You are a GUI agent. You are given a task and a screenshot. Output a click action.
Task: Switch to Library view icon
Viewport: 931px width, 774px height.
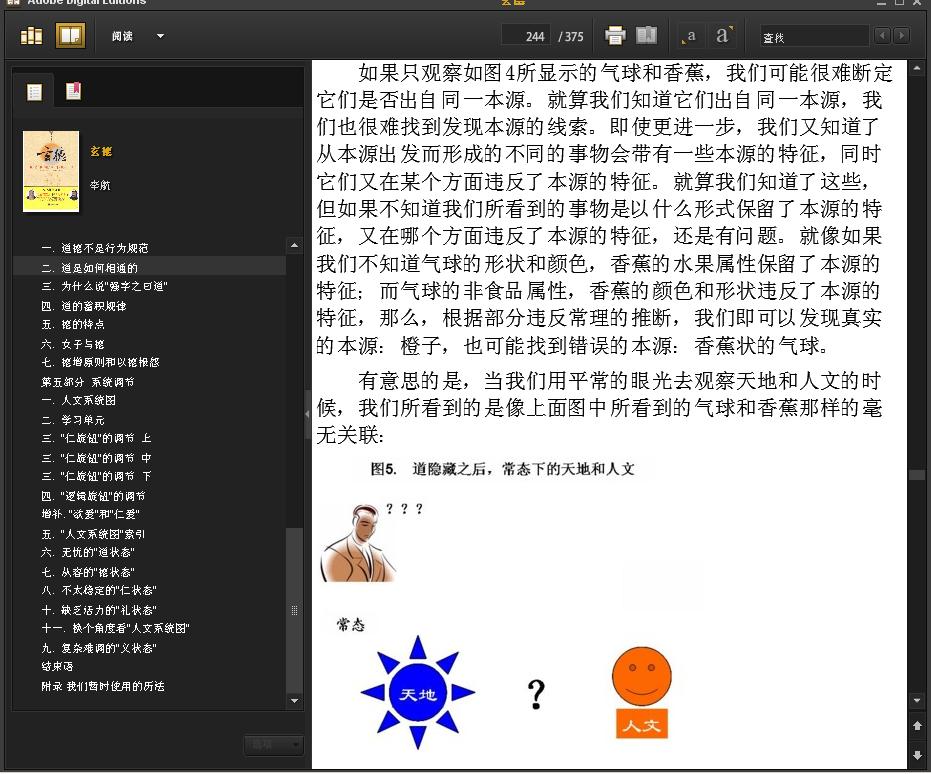click(31, 36)
